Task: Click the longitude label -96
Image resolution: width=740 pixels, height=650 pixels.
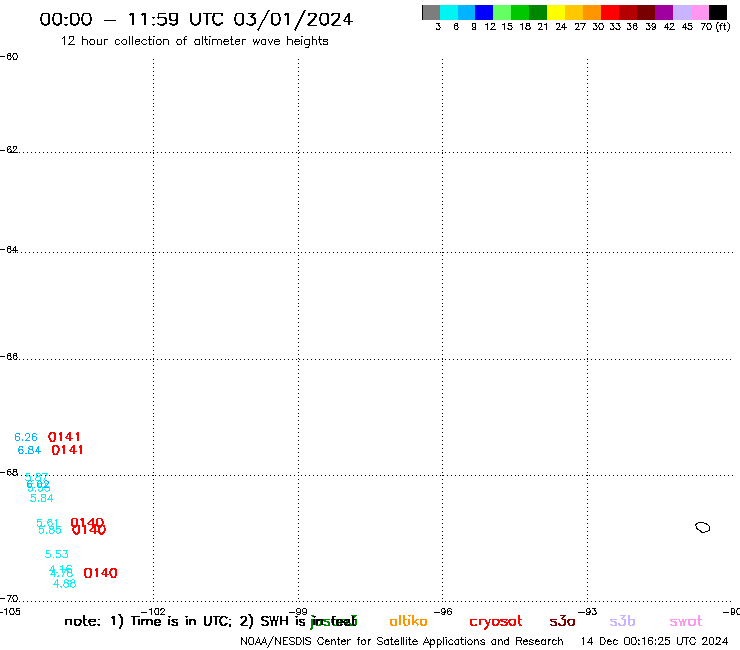Action: (443, 612)
